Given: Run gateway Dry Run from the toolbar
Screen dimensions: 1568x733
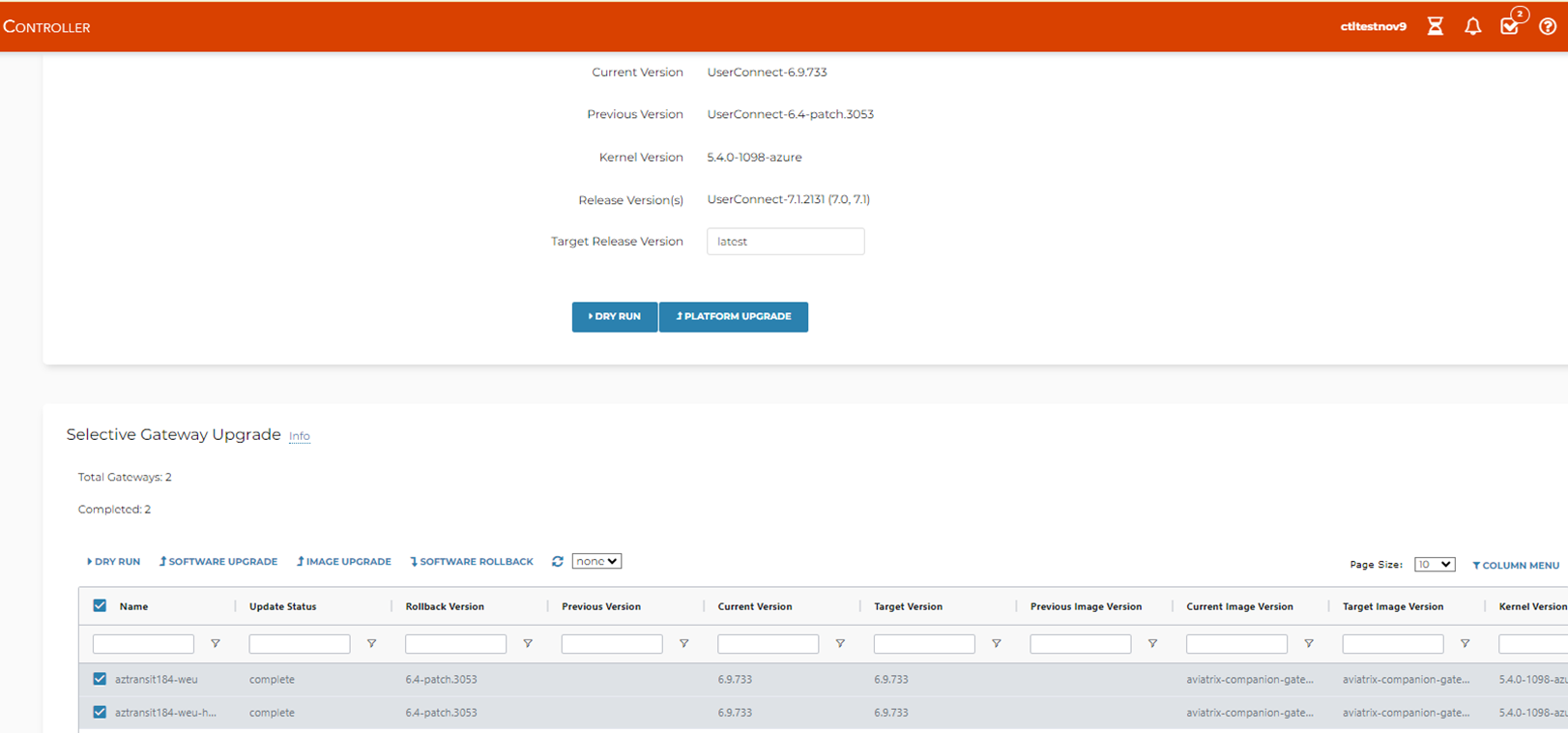Looking at the screenshot, I should (x=114, y=562).
